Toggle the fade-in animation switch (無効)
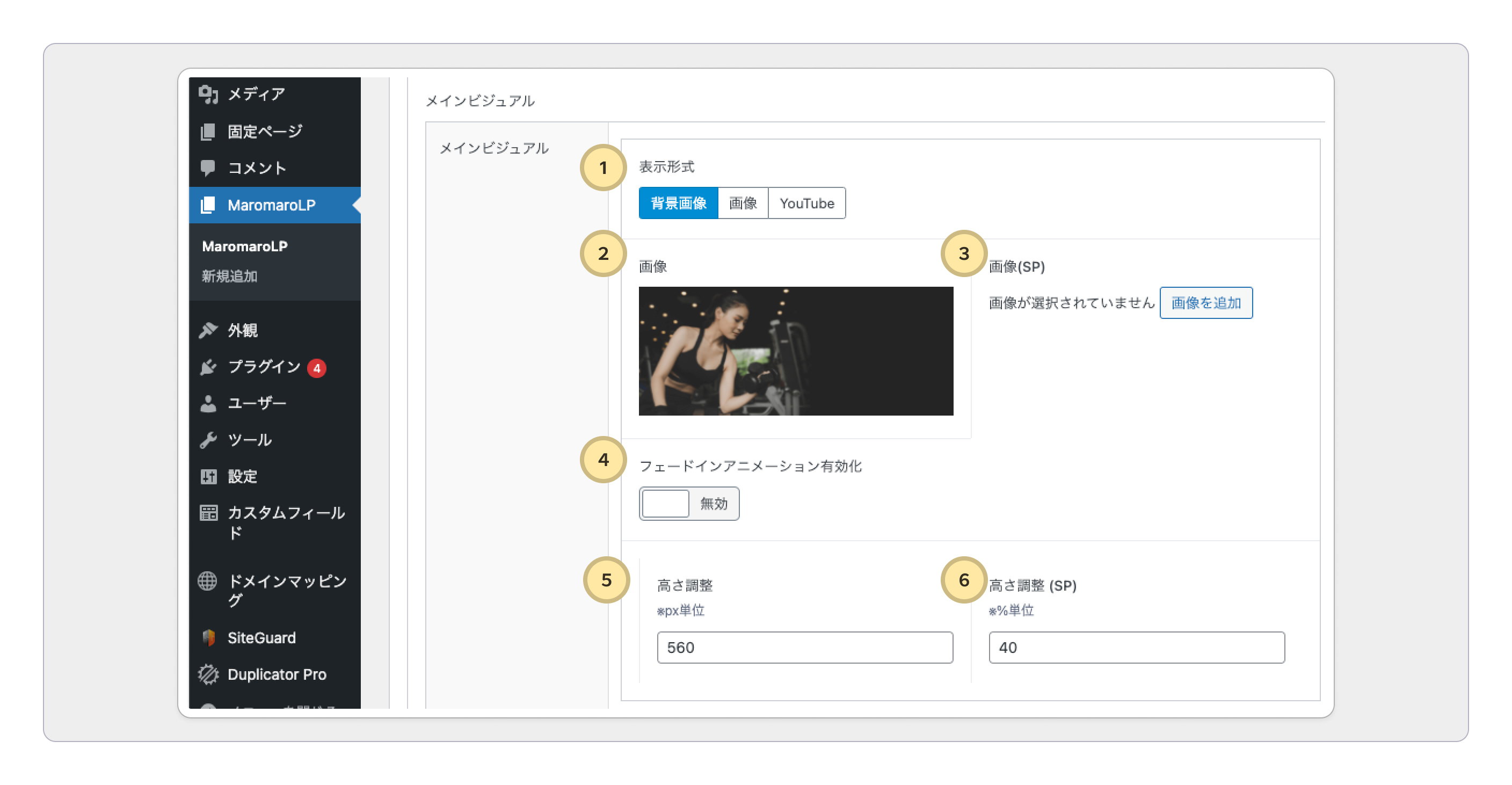 tap(688, 503)
